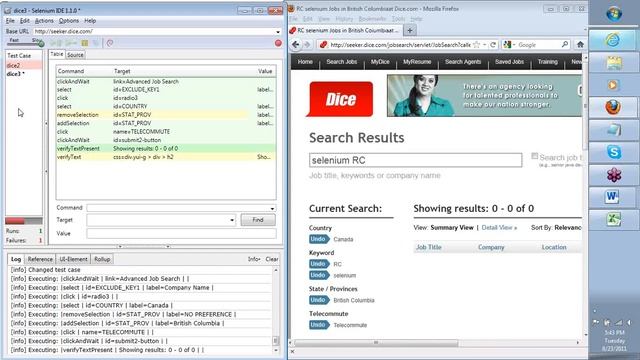Undo the Telecommute filter

pyautogui.click(x=319, y=325)
